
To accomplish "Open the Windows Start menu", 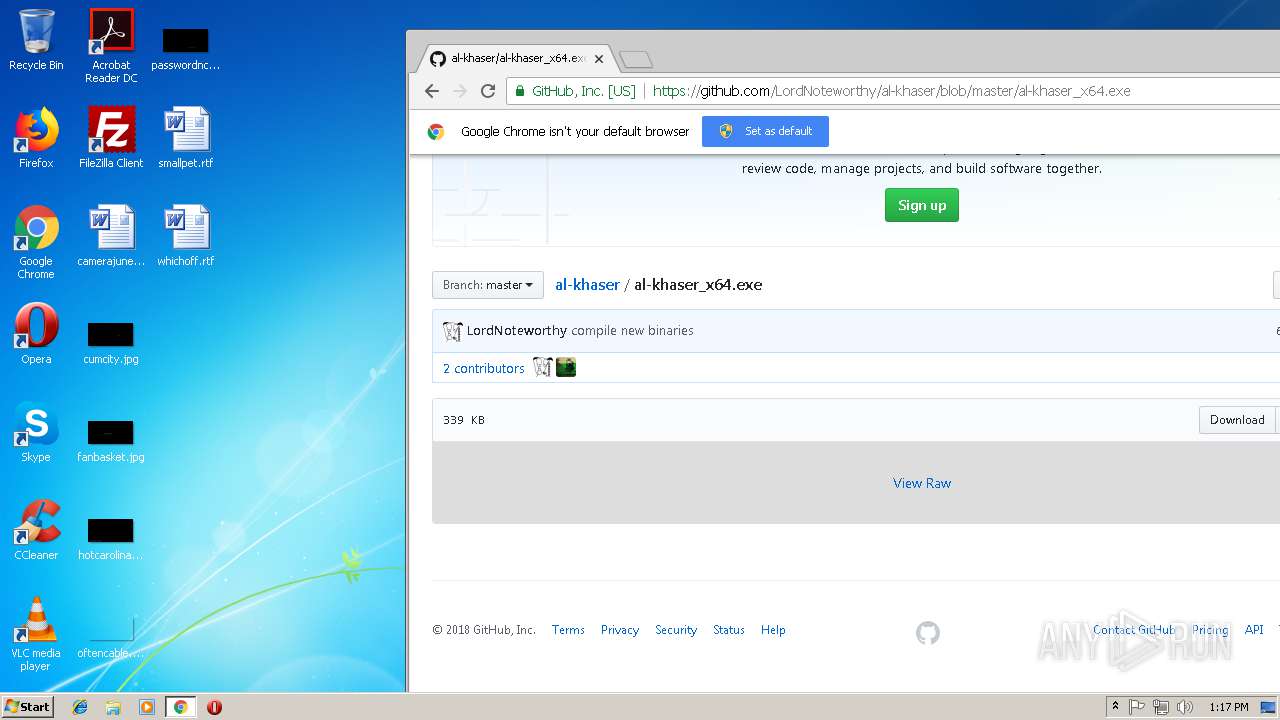I will pos(27,707).
